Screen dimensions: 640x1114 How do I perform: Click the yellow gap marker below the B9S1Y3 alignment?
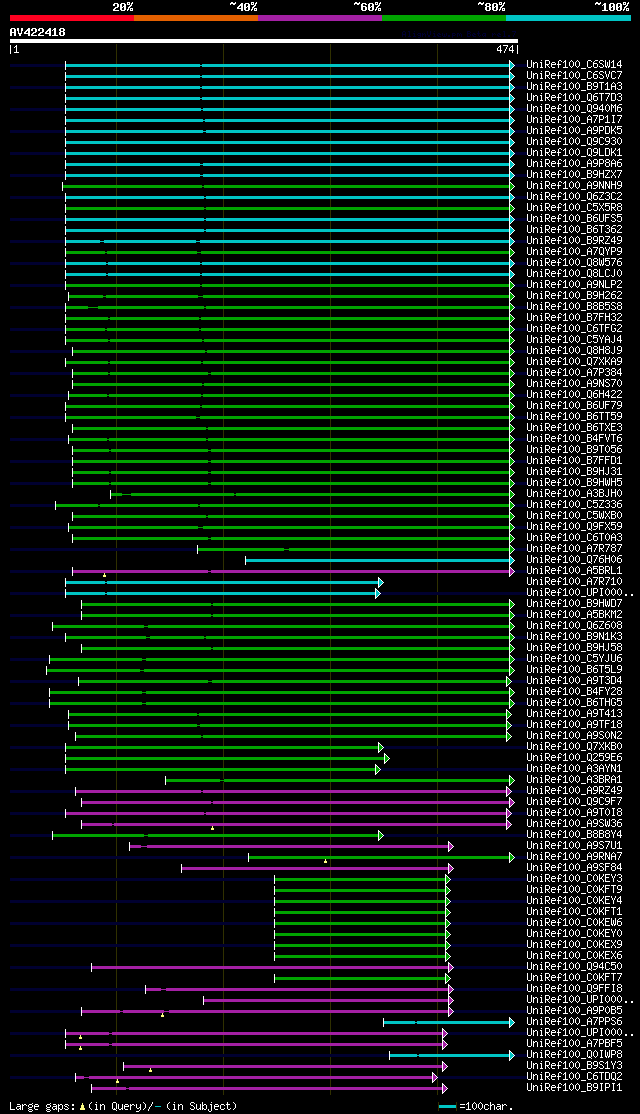[x=151, y=1070]
